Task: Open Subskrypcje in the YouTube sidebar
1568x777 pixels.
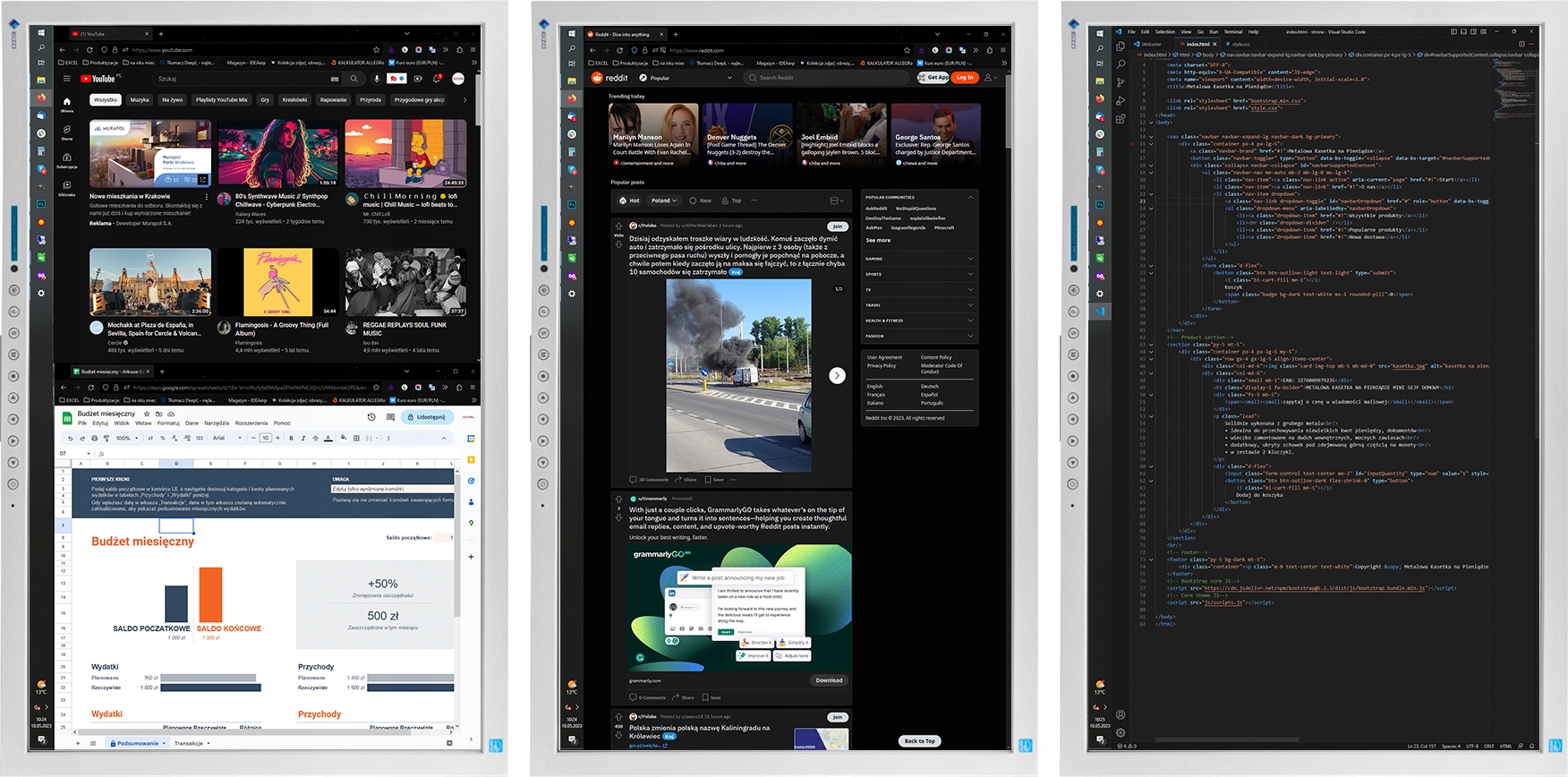Action: (67, 161)
